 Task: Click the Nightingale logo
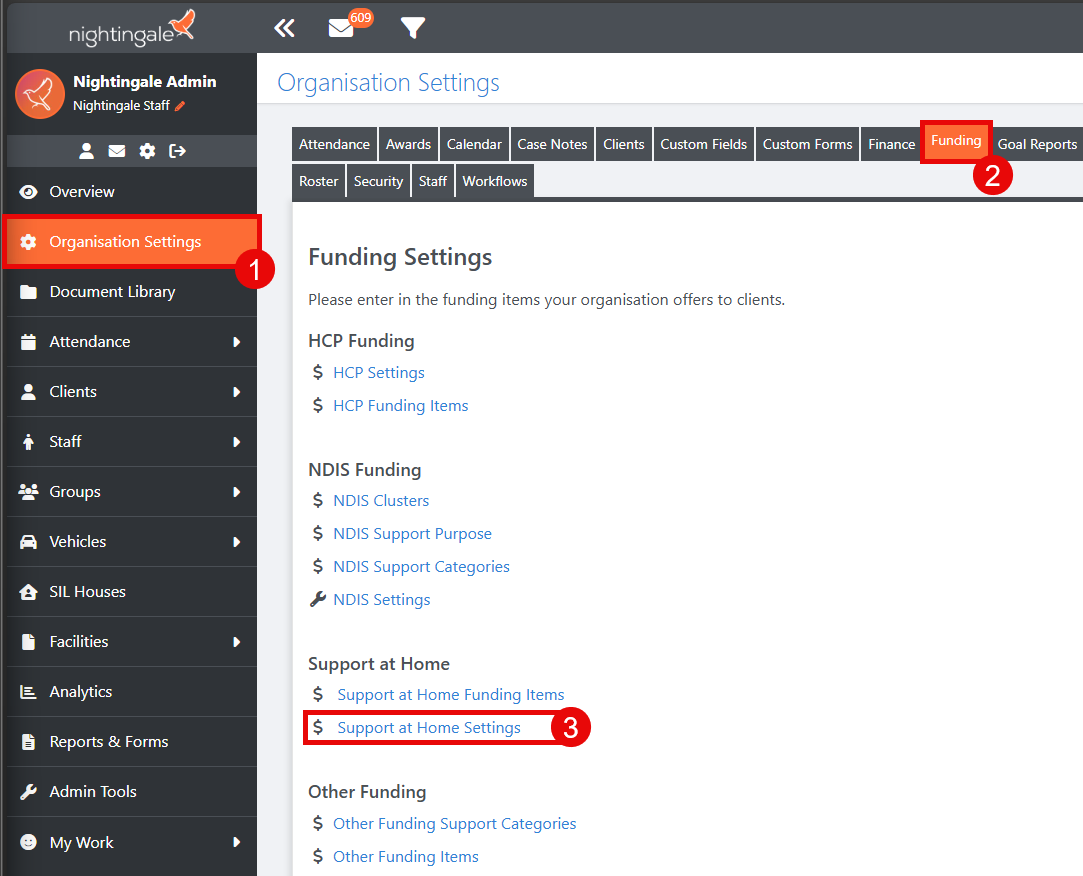pyautogui.click(x=131, y=29)
